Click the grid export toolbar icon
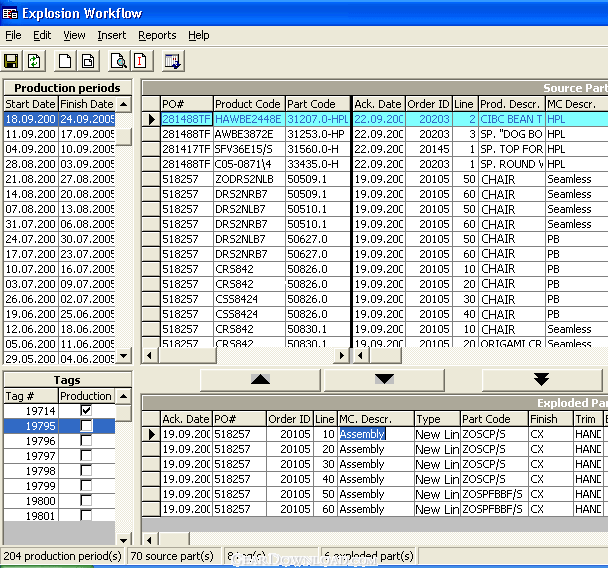This screenshot has height=568, width=608. 173,61
